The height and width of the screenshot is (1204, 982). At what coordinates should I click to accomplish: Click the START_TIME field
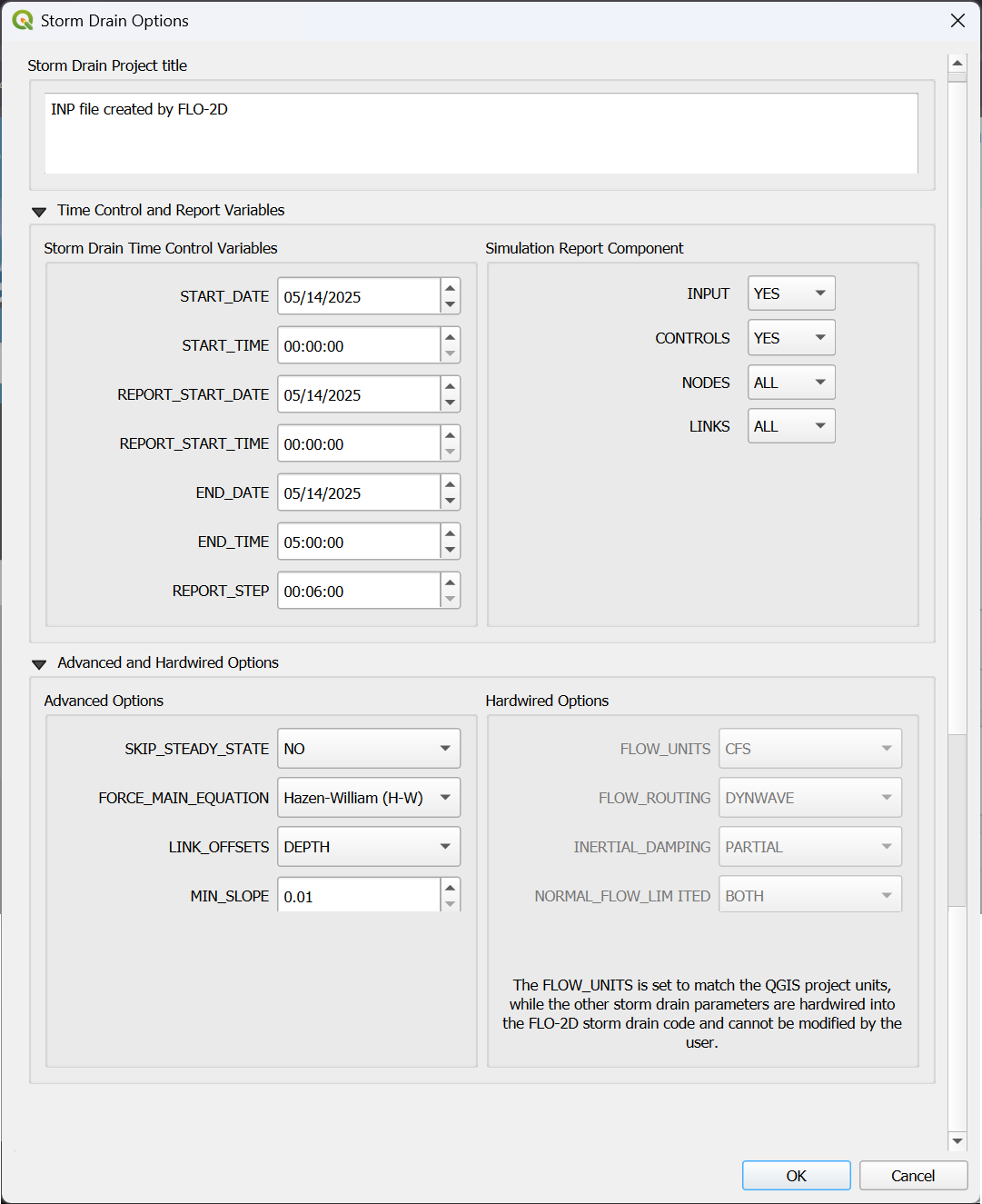point(358,346)
